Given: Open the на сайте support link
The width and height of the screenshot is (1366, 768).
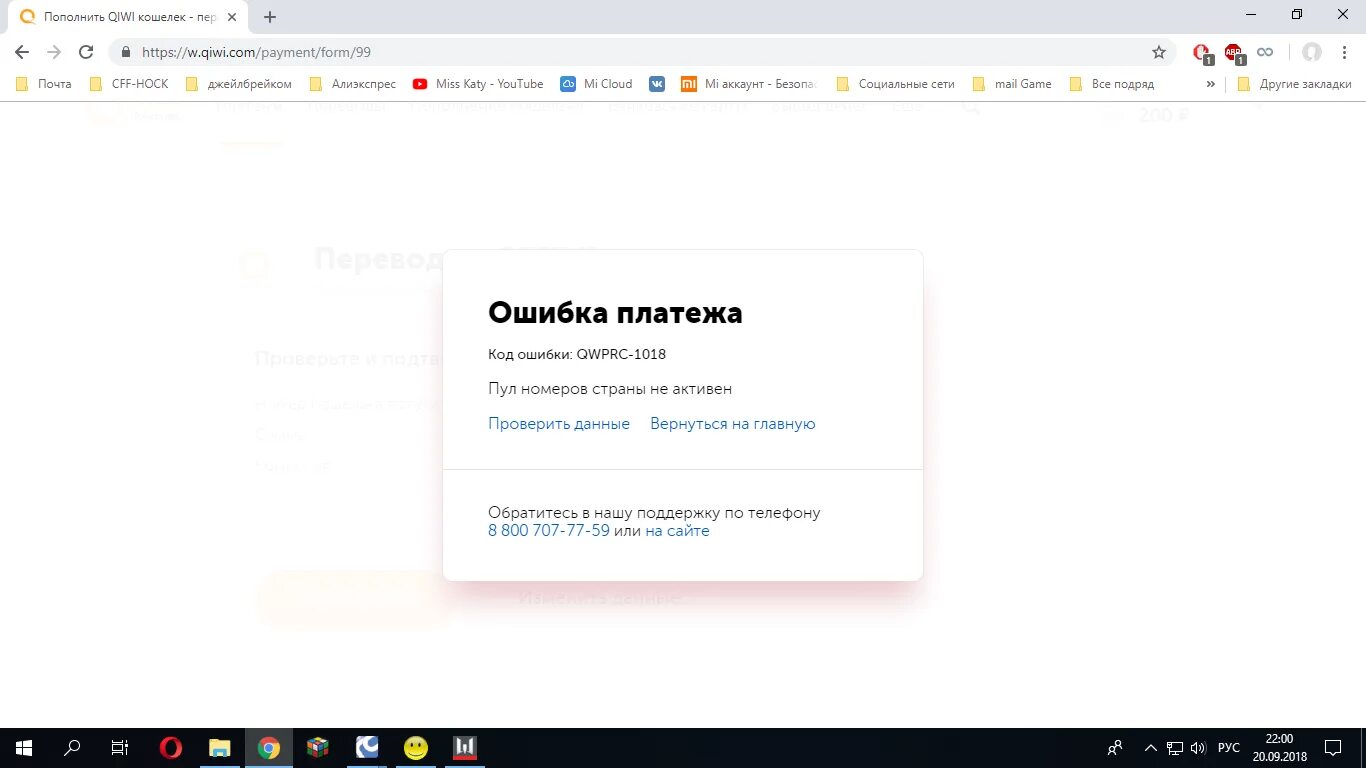Looking at the screenshot, I should pyautogui.click(x=677, y=531).
